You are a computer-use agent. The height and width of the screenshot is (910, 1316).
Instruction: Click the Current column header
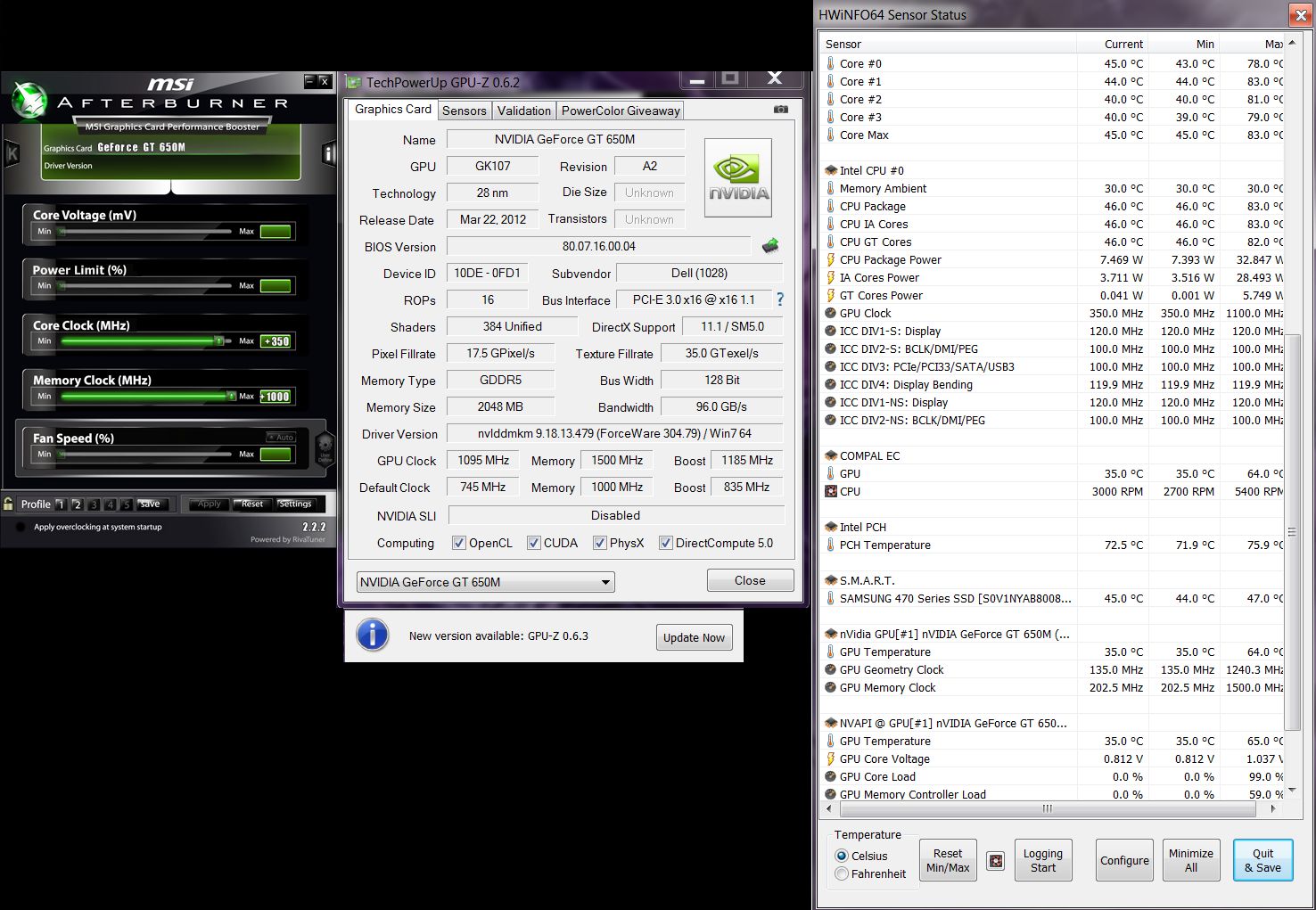[x=1113, y=44]
